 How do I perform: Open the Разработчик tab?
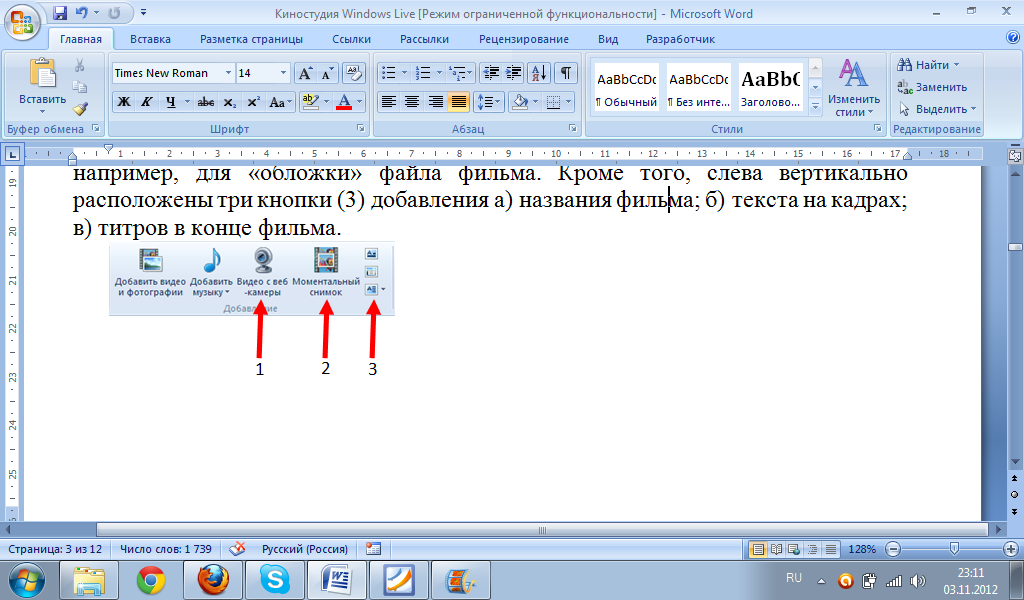680,39
